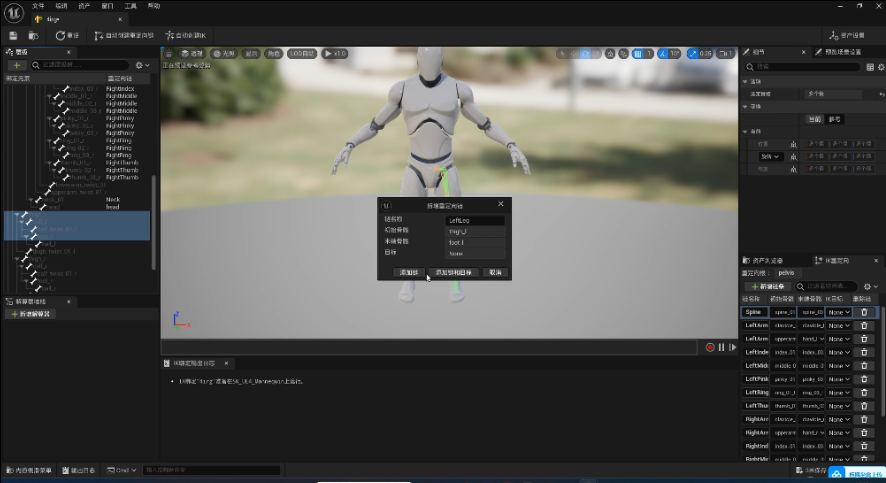The width and height of the screenshot is (886, 483).
Task: Open the LOD Auto dropdown
Action: 302,54
